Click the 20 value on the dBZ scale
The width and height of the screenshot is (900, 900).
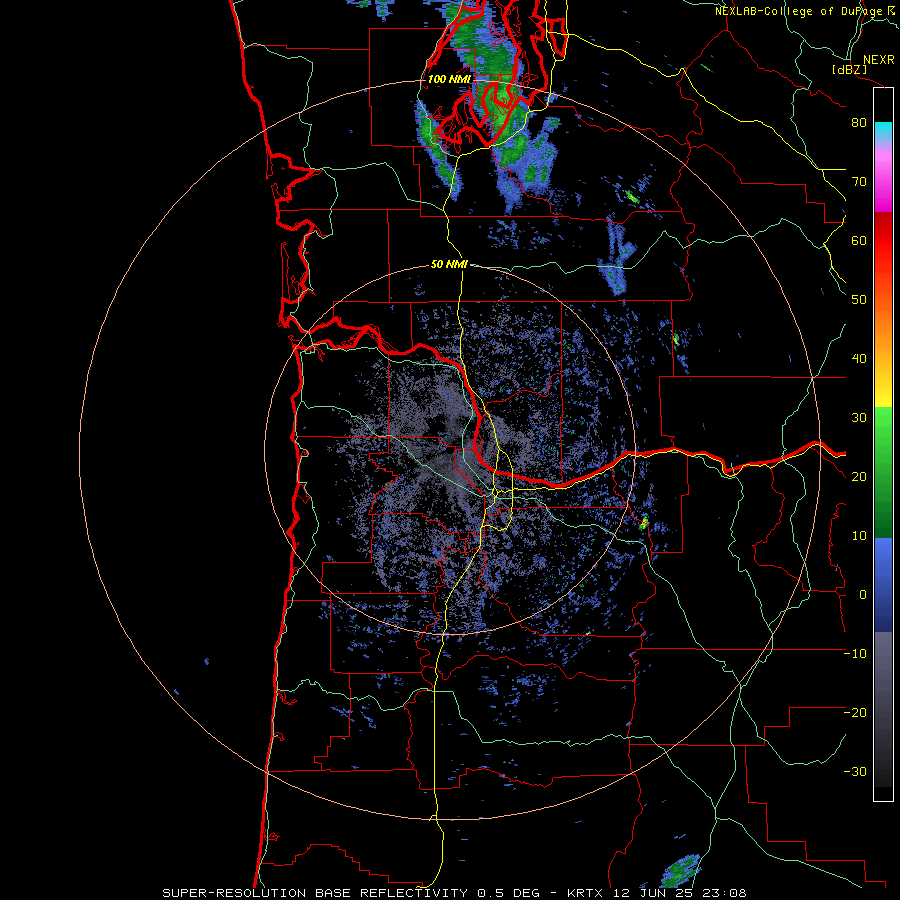[859, 476]
